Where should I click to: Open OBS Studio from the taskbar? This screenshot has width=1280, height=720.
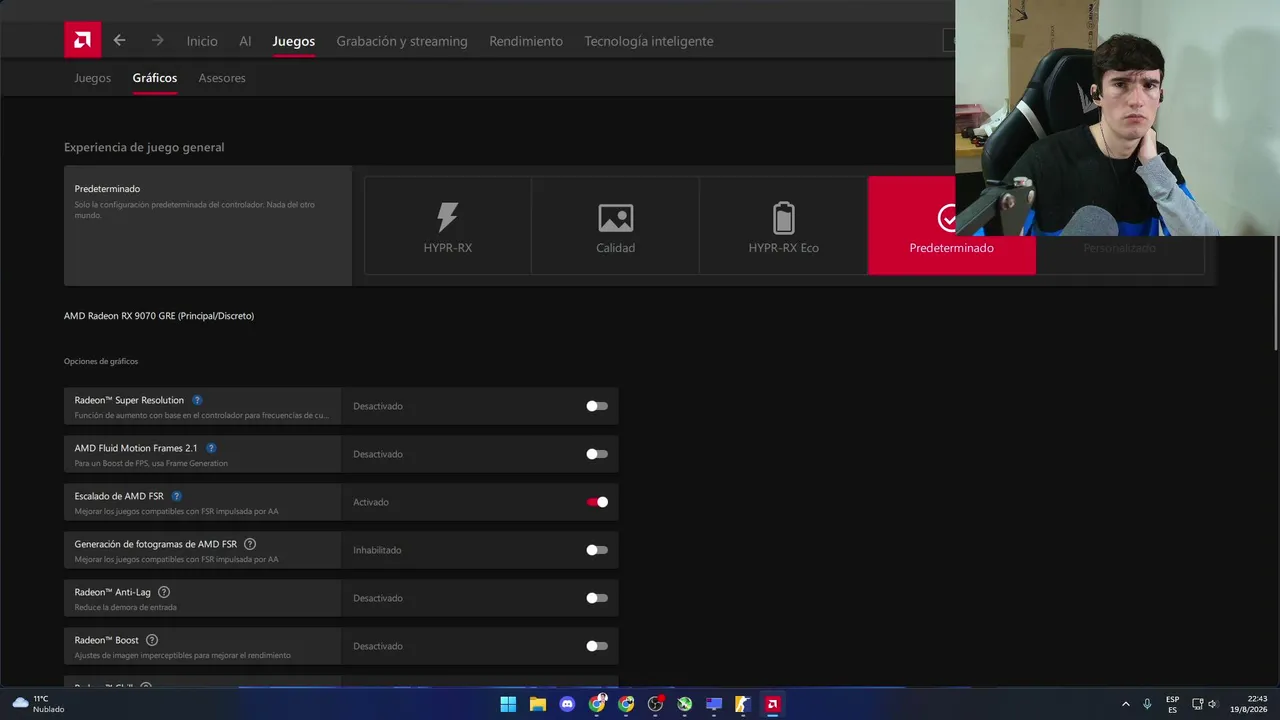[656, 704]
